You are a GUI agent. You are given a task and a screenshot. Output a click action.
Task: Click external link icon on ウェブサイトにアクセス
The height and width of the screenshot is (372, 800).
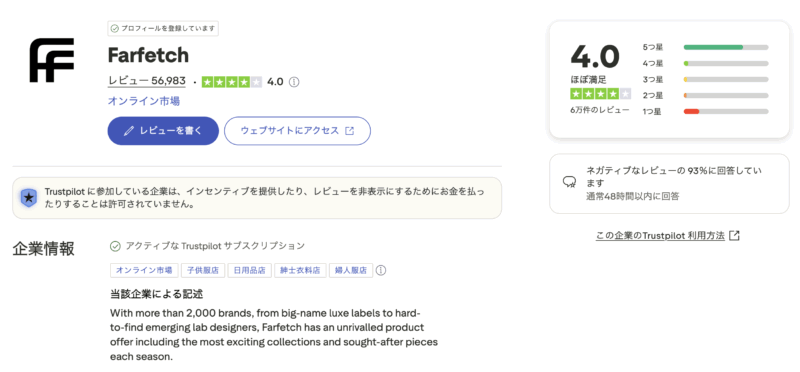pyautogui.click(x=349, y=131)
